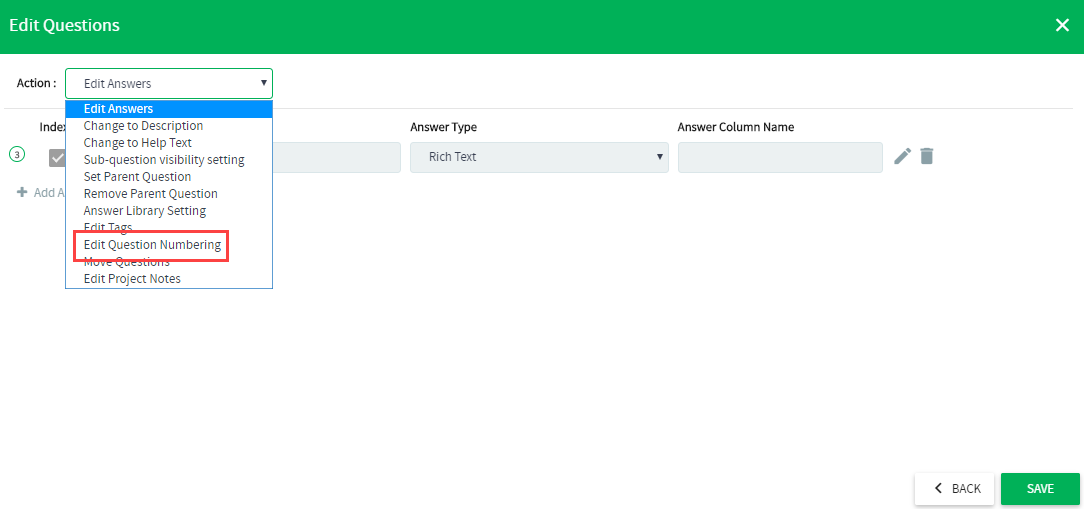Choose Change to Help Text option
The image size is (1084, 509).
click(x=169, y=142)
